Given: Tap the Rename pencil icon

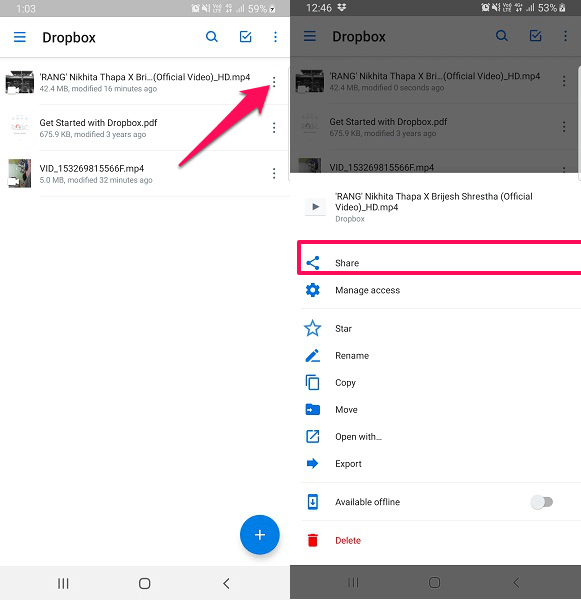Looking at the screenshot, I should click(313, 355).
